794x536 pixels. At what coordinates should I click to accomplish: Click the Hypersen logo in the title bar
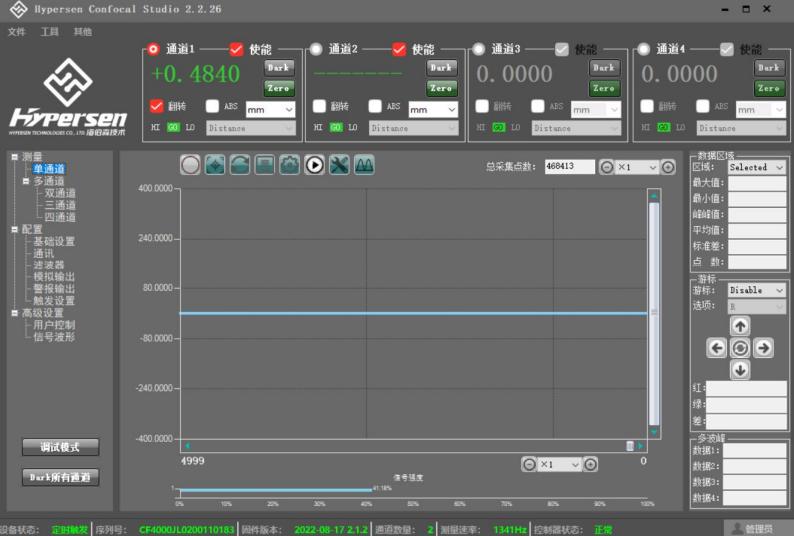19,9
